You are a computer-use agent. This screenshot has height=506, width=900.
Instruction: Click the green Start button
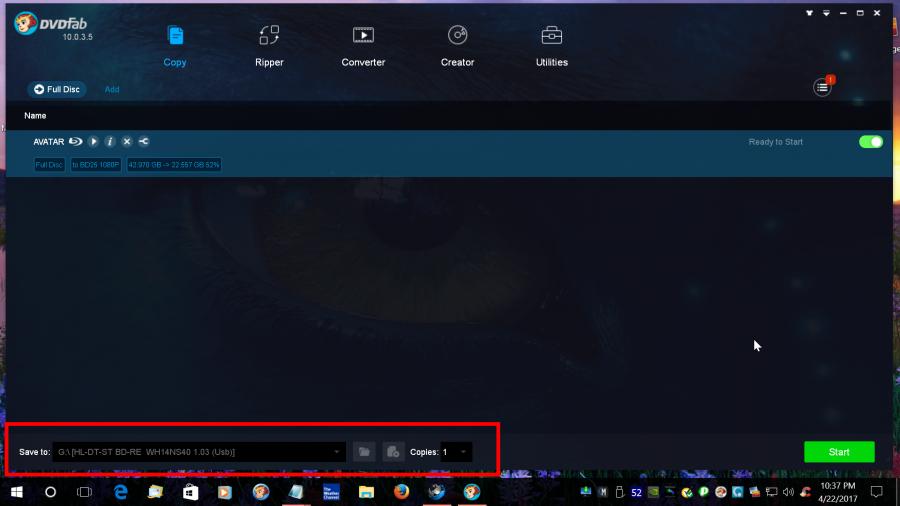click(839, 452)
